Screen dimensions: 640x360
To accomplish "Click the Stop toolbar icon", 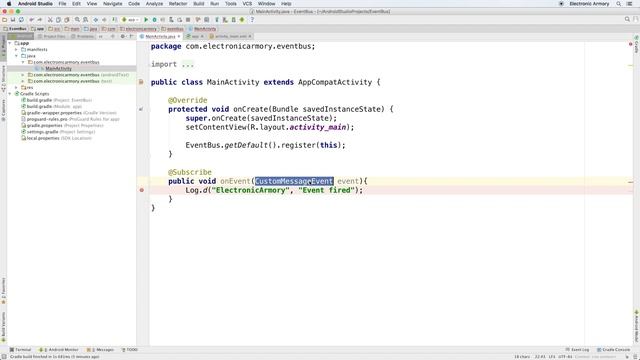I will click(x=188, y=20).
